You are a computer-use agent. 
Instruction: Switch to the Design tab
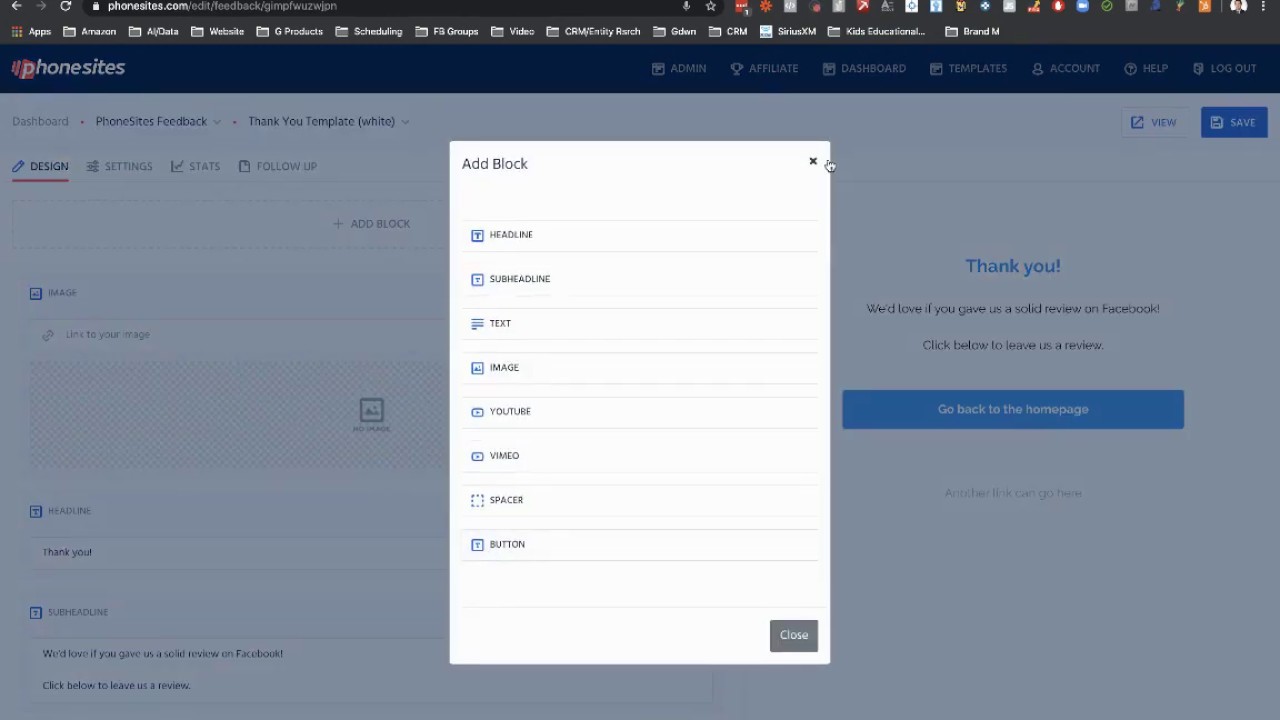tap(40, 166)
